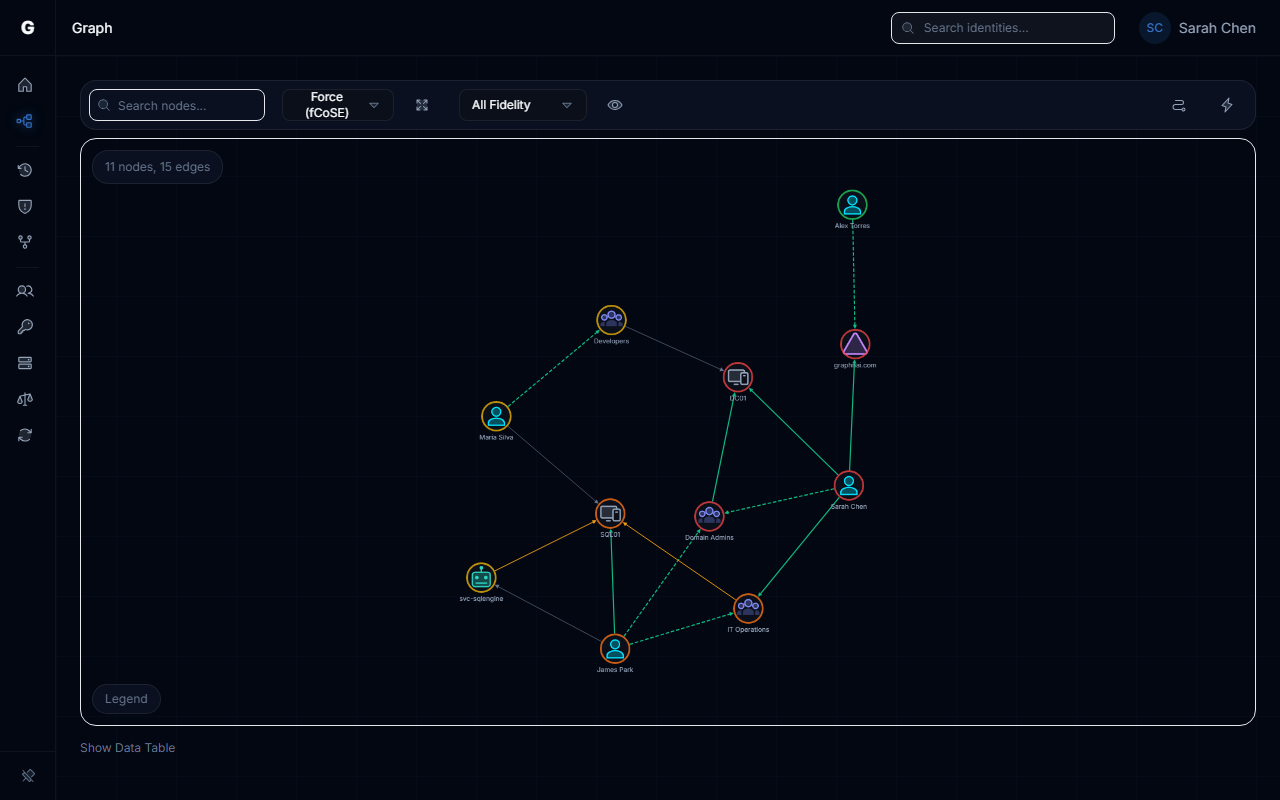Viewport: 1280px width, 800px height.
Task: Click the fit-to-screen icon in the toolbar
Action: 422,105
